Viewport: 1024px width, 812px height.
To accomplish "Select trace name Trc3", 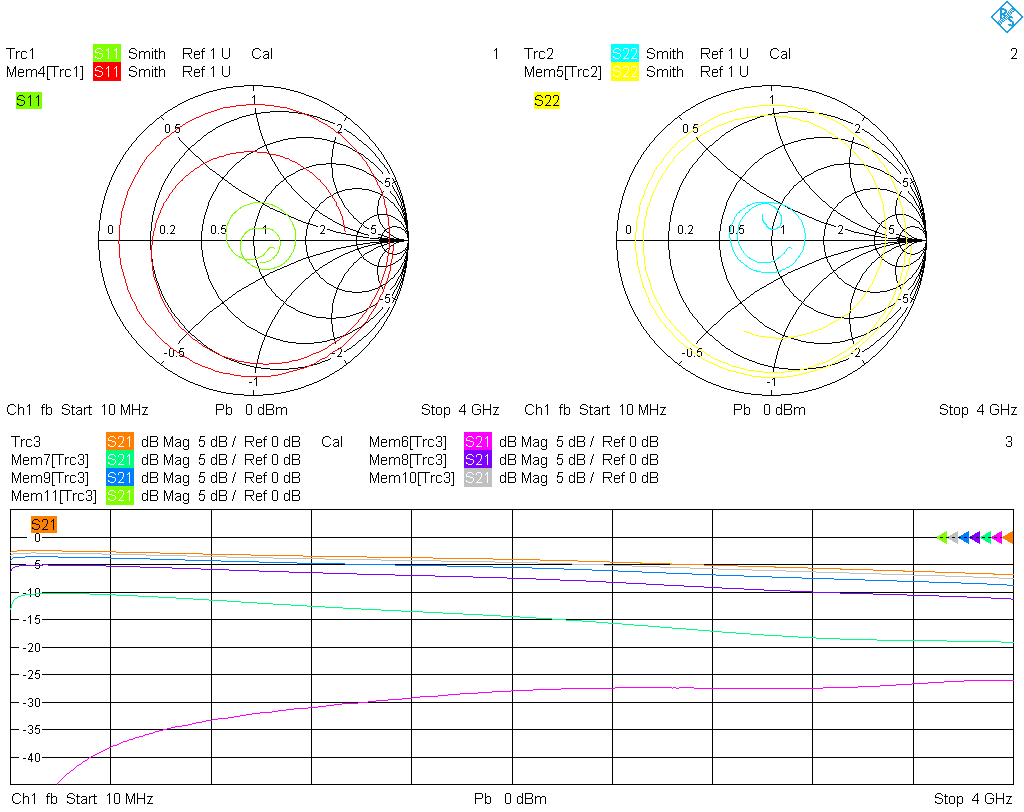I will (25, 442).
